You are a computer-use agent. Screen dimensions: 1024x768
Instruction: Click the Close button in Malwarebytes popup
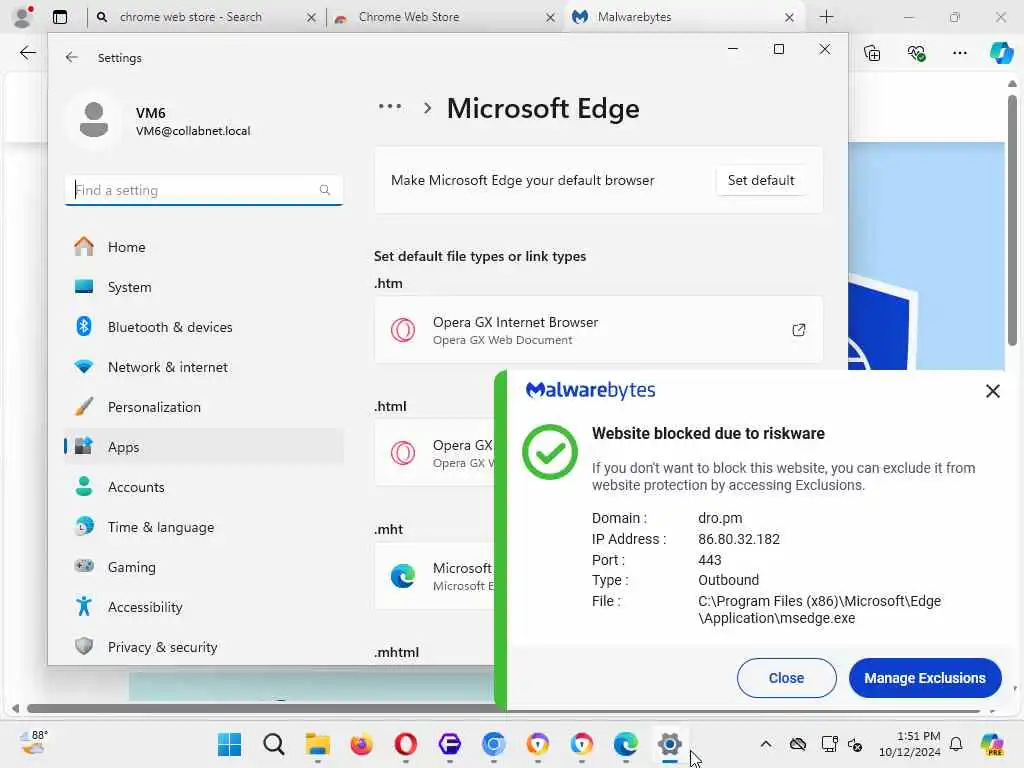pyautogui.click(x=786, y=678)
